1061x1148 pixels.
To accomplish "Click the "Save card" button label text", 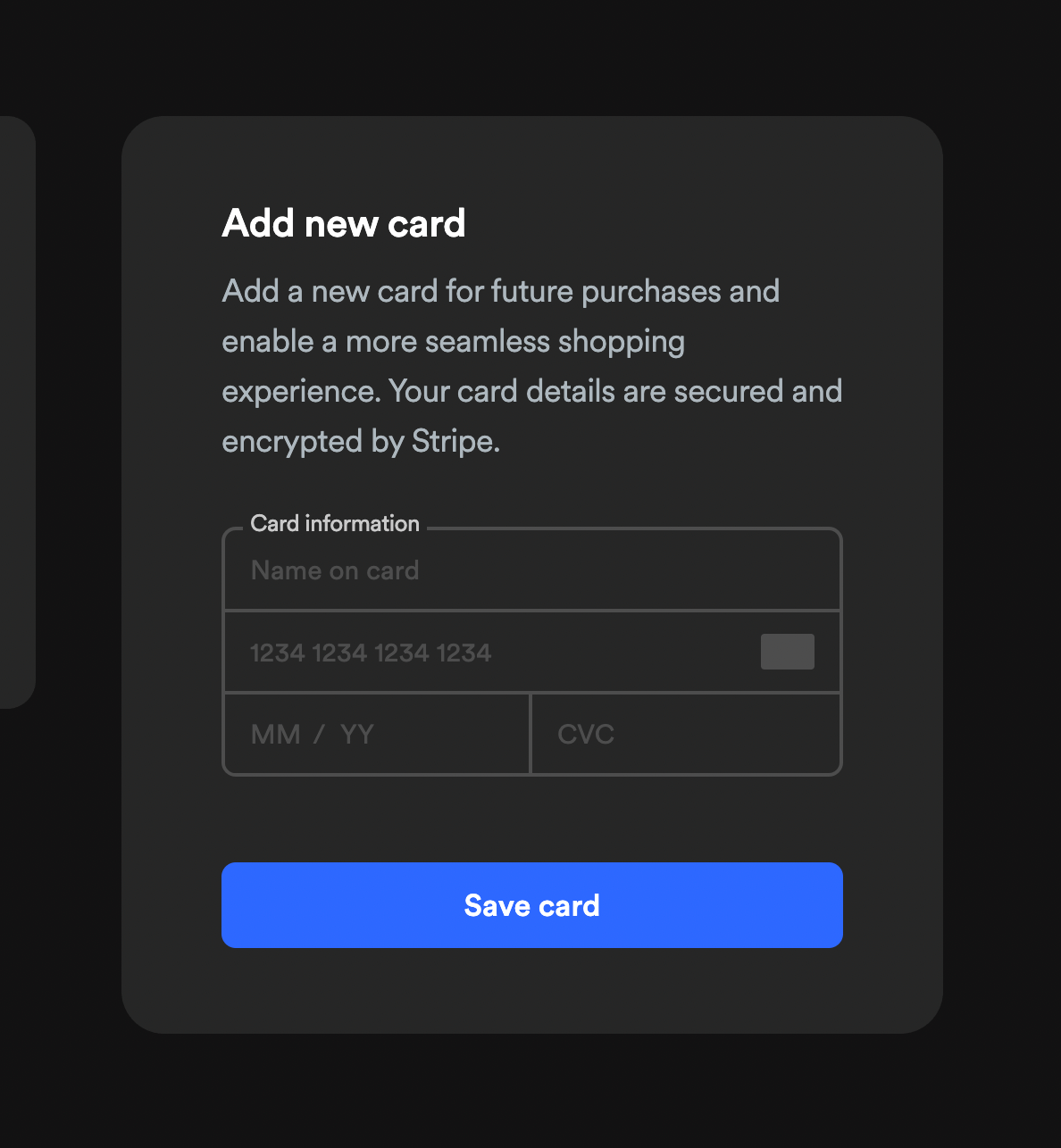I will click(531, 906).
